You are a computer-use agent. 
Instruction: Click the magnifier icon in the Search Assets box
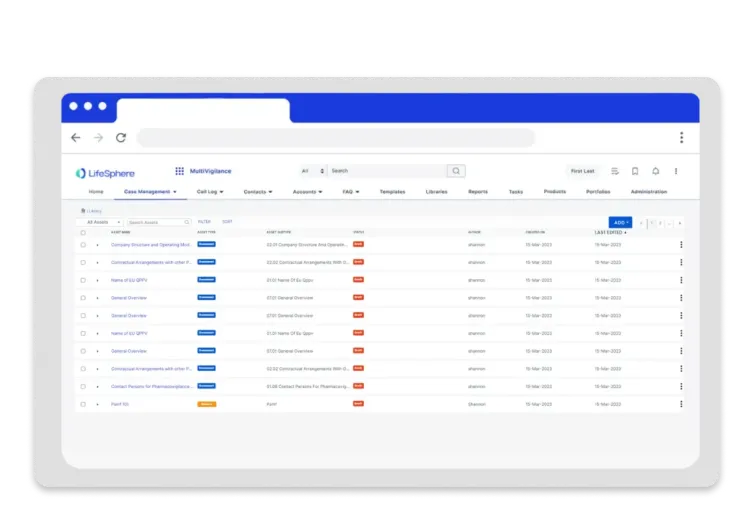pyautogui.click(x=186, y=222)
